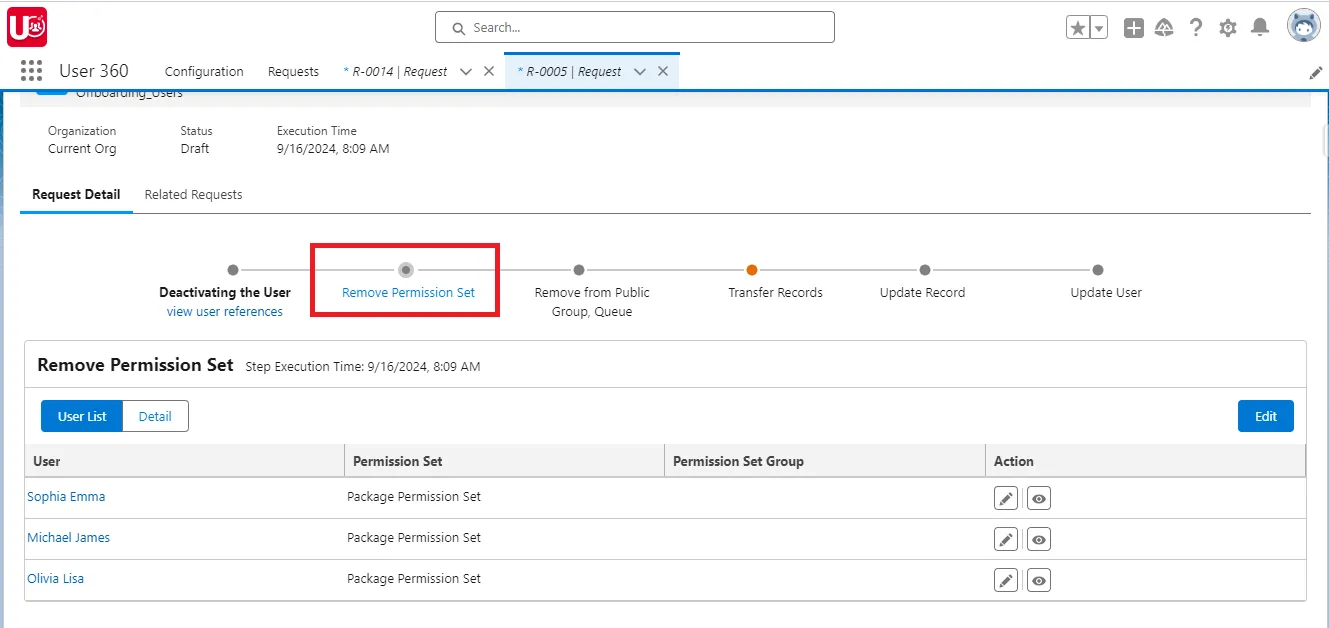Switch to the Related Requests tab
The image size is (1329, 628).
click(x=193, y=194)
